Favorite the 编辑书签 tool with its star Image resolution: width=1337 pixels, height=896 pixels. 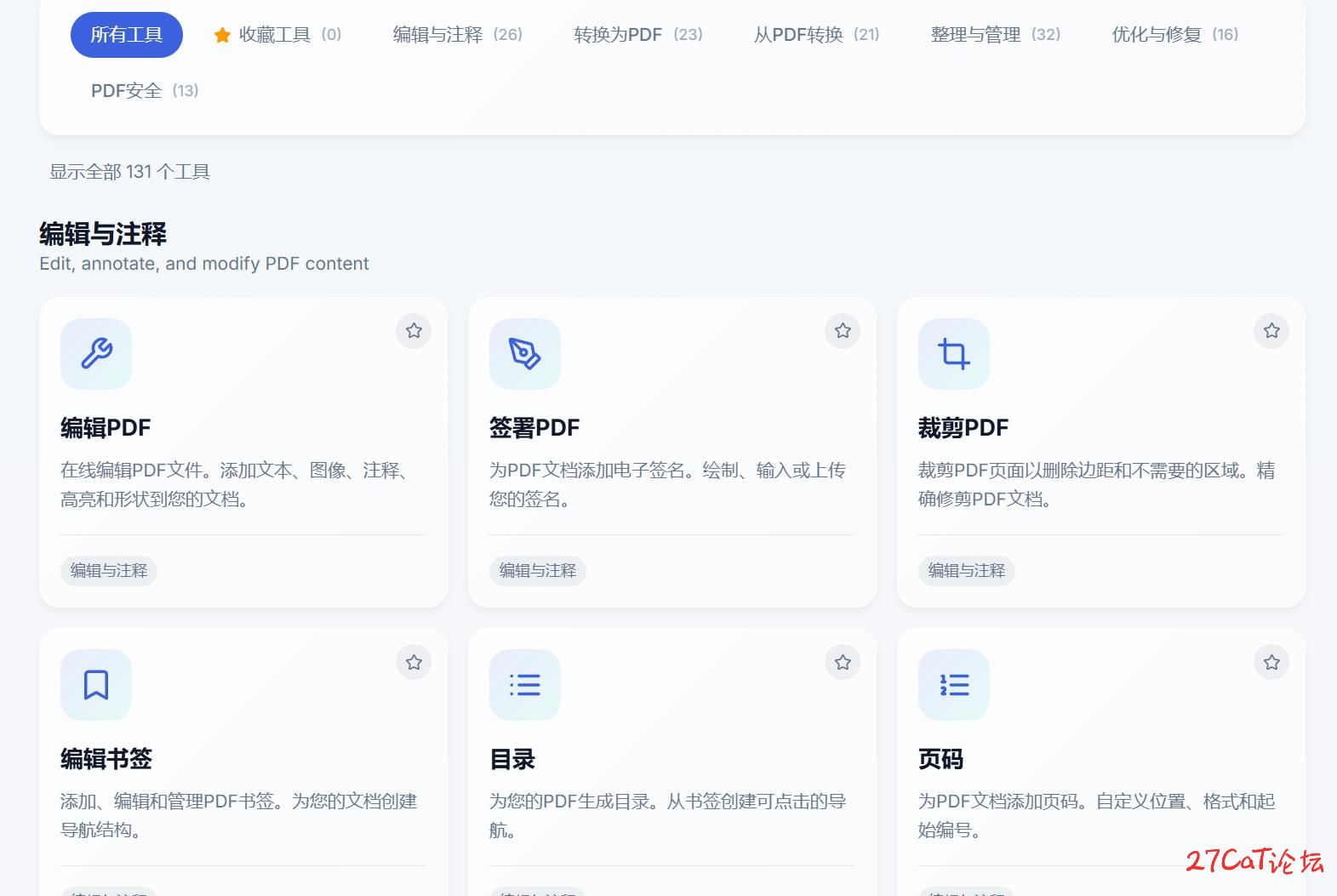414,662
